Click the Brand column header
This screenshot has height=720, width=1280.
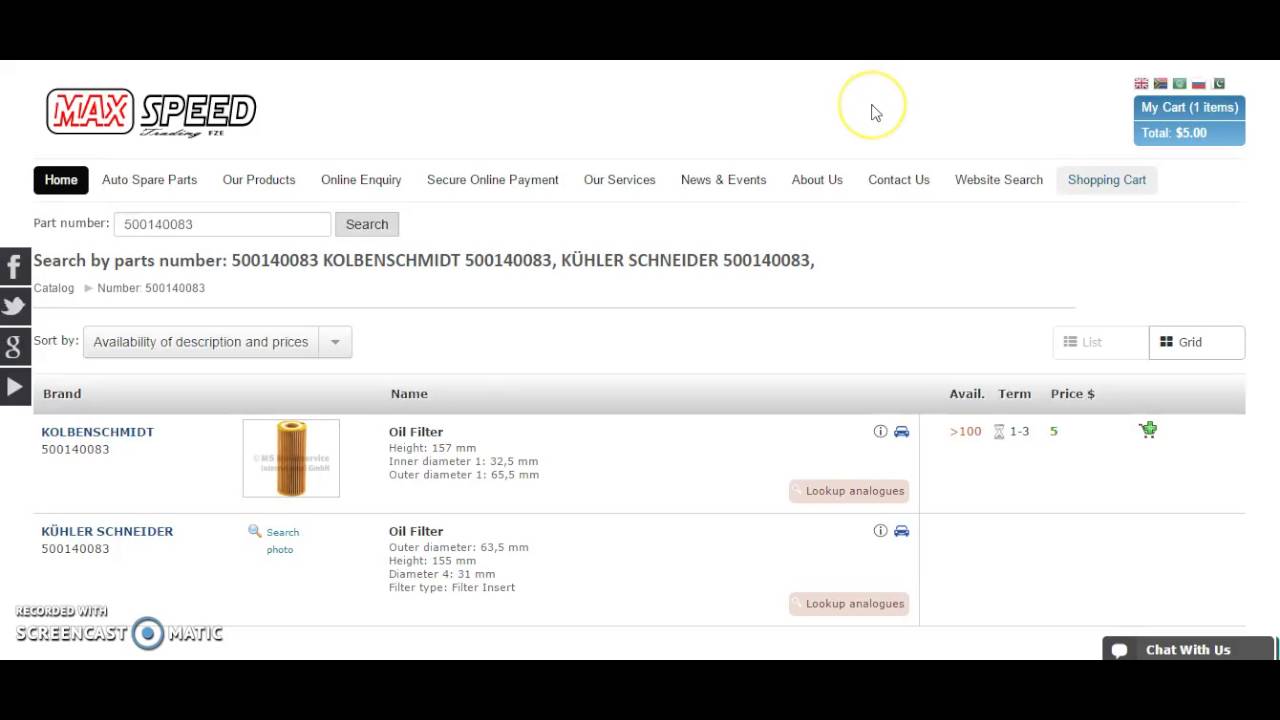(x=62, y=394)
